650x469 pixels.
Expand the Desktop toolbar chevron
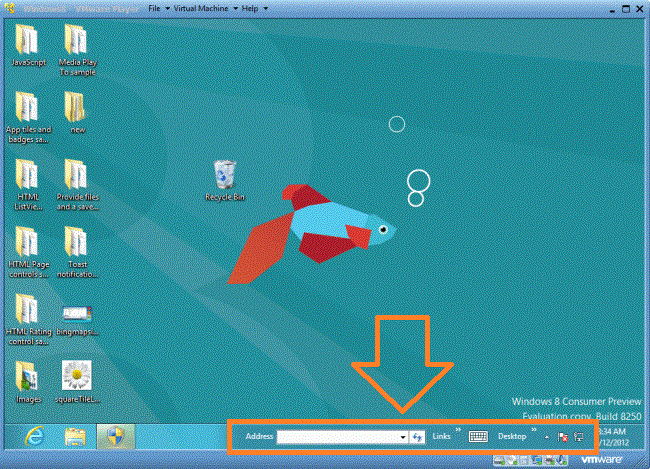click(x=534, y=430)
